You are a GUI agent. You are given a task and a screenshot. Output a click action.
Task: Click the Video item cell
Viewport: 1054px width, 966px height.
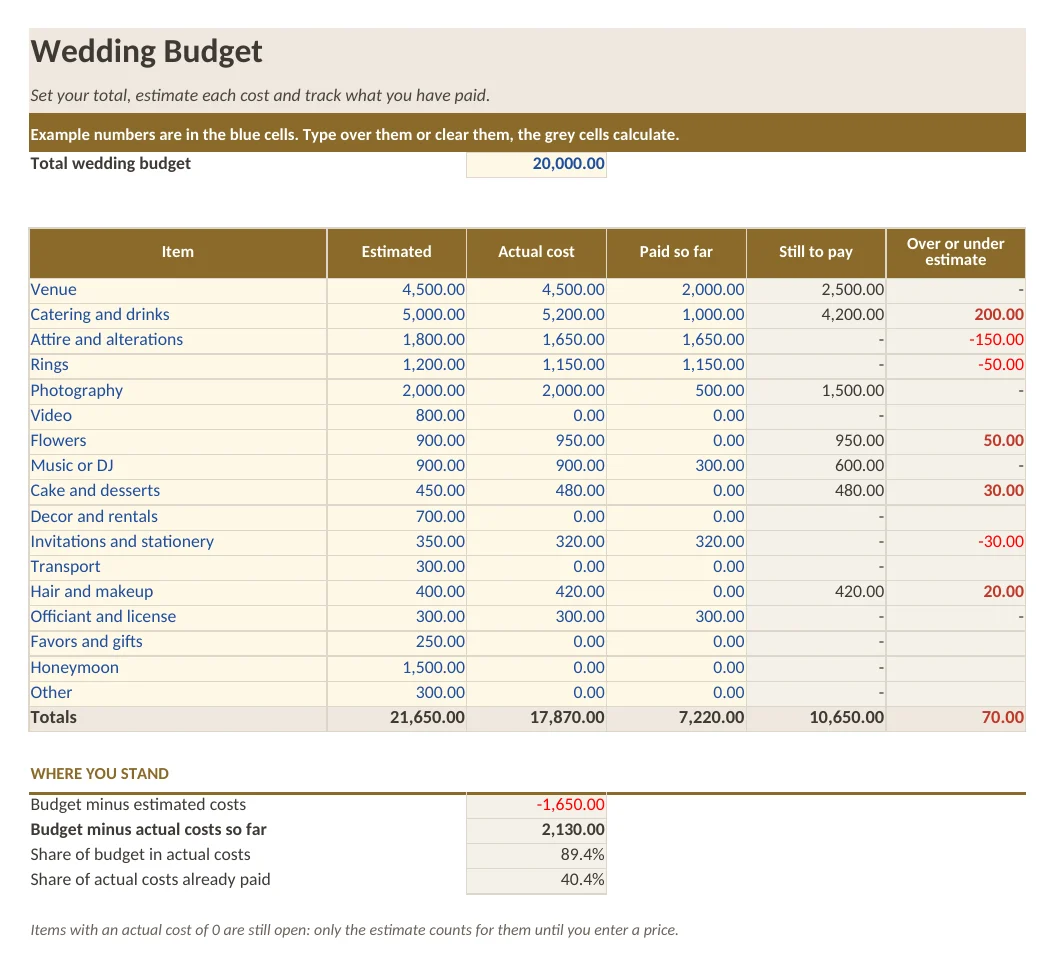pos(177,416)
